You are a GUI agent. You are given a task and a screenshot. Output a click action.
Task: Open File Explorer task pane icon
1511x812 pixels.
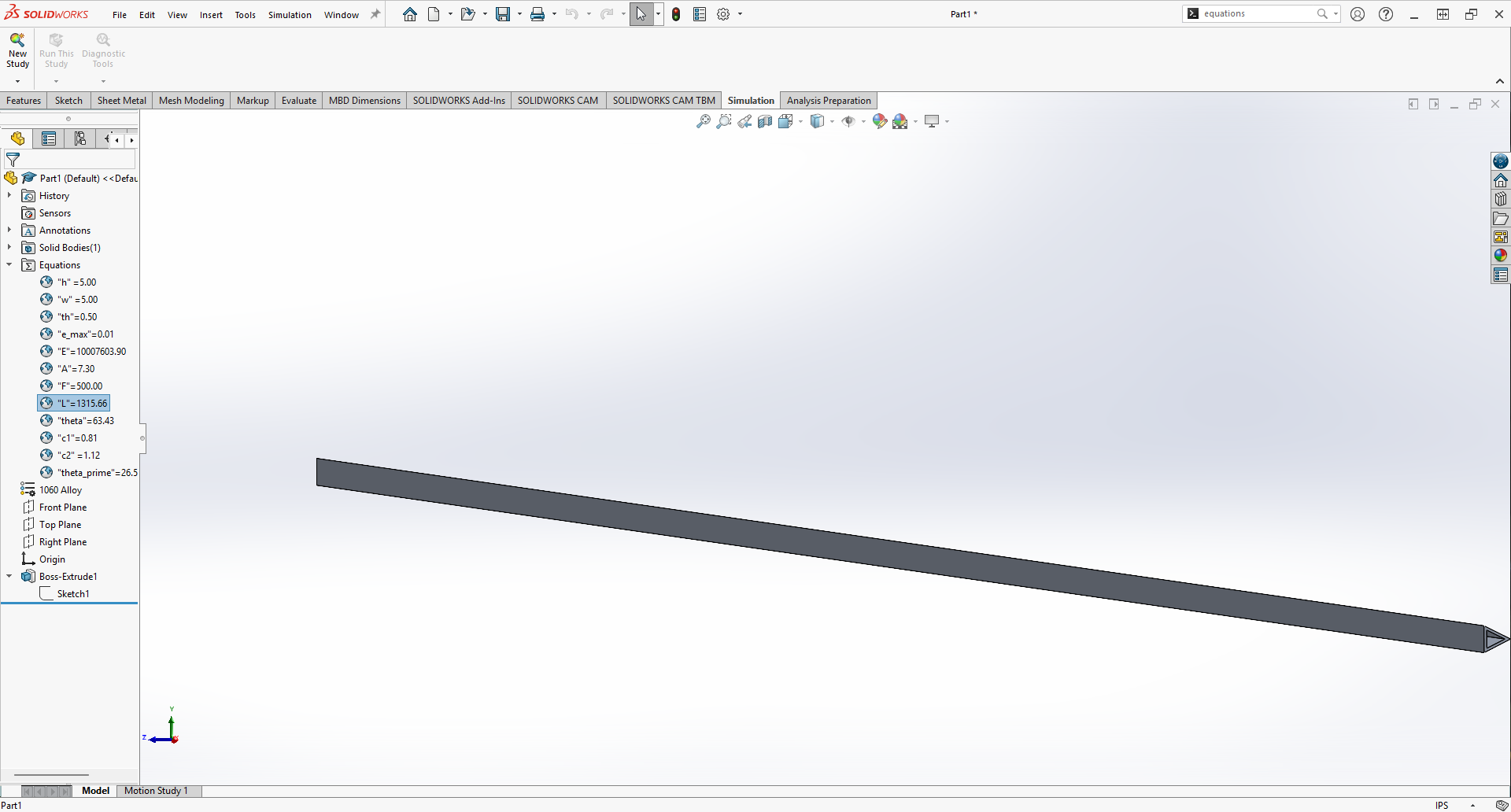(x=1501, y=219)
